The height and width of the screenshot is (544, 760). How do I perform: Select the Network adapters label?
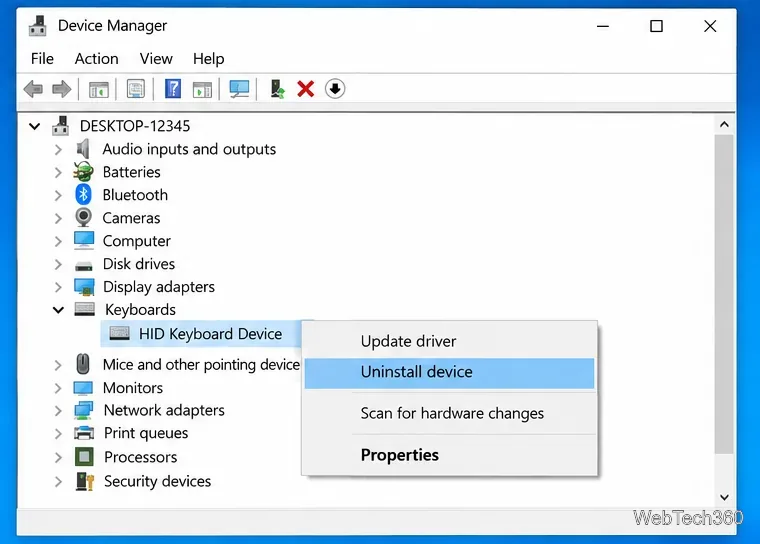click(164, 410)
